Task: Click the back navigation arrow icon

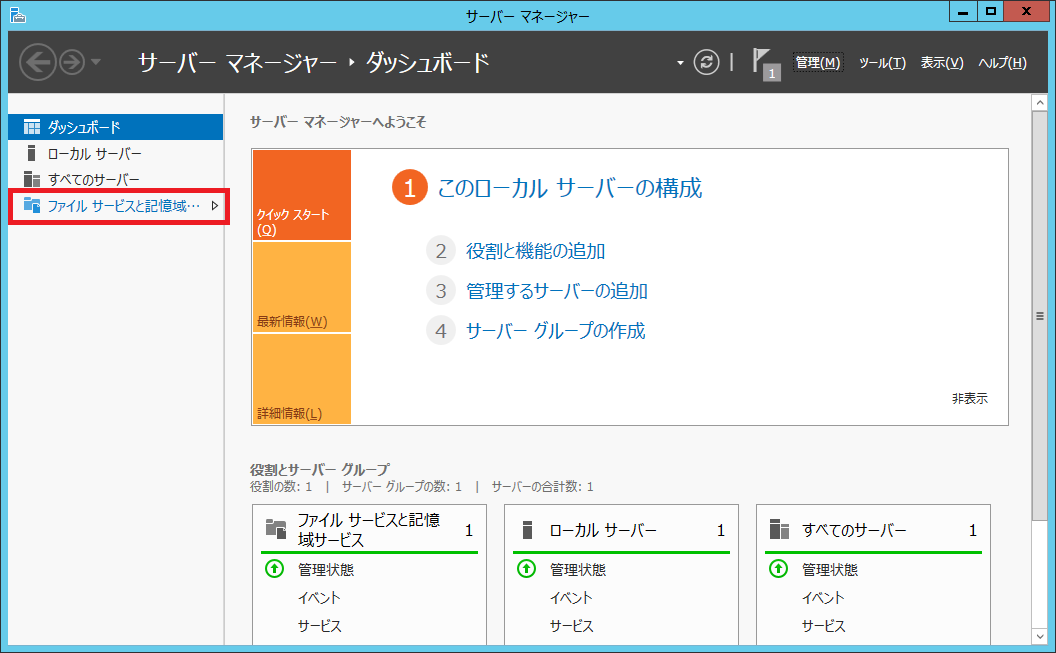Action: 37,63
